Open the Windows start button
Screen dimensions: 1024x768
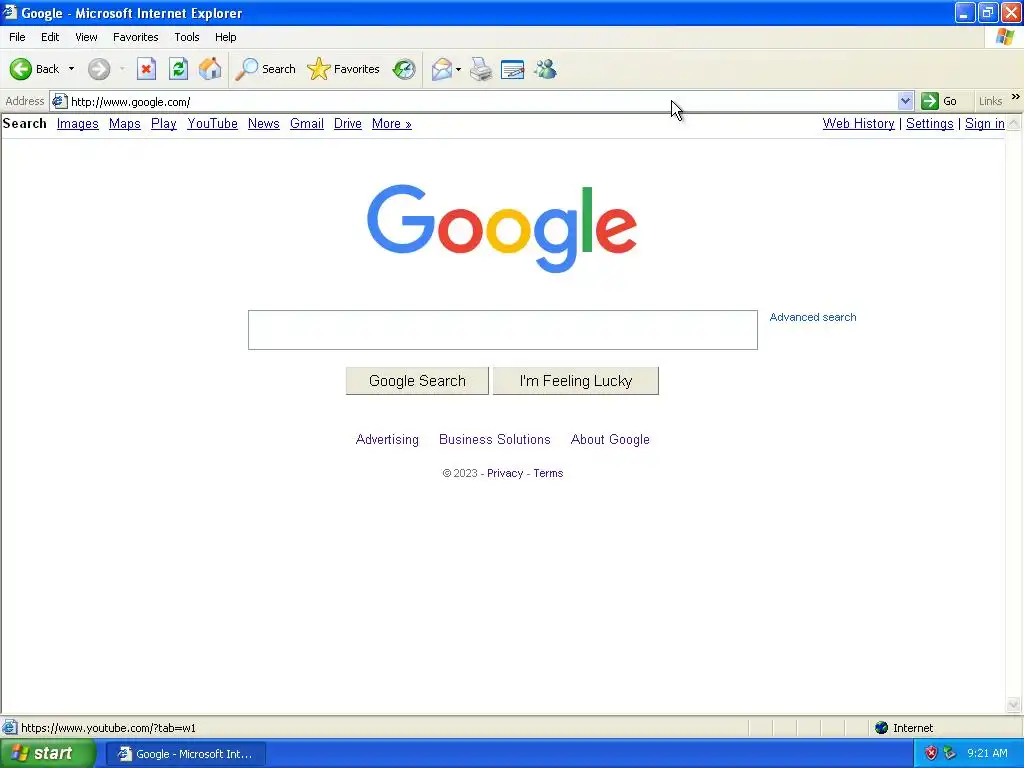(47, 754)
